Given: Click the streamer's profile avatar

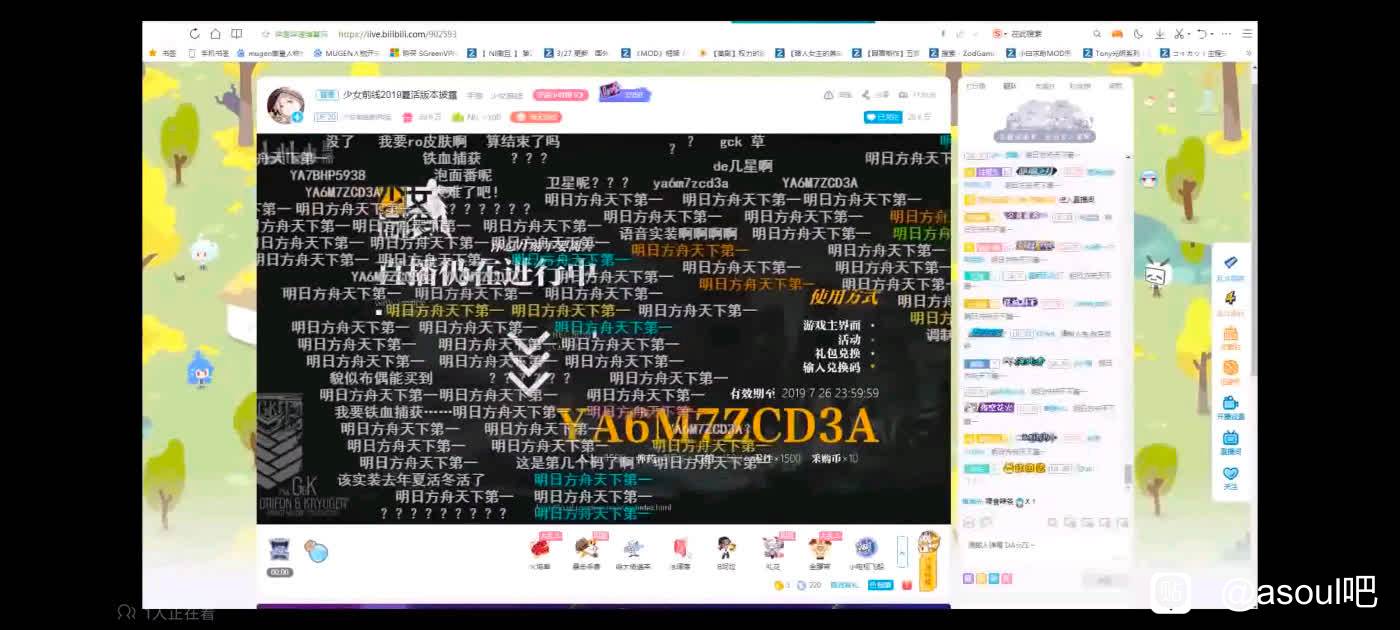Looking at the screenshot, I should point(284,105).
